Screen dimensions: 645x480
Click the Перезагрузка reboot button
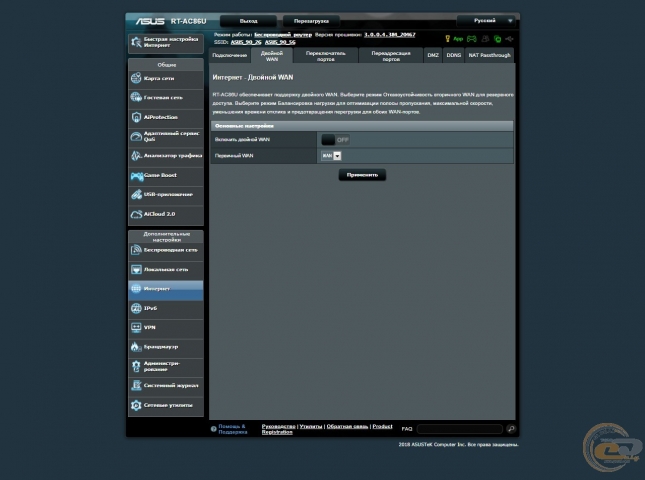click(x=310, y=20)
